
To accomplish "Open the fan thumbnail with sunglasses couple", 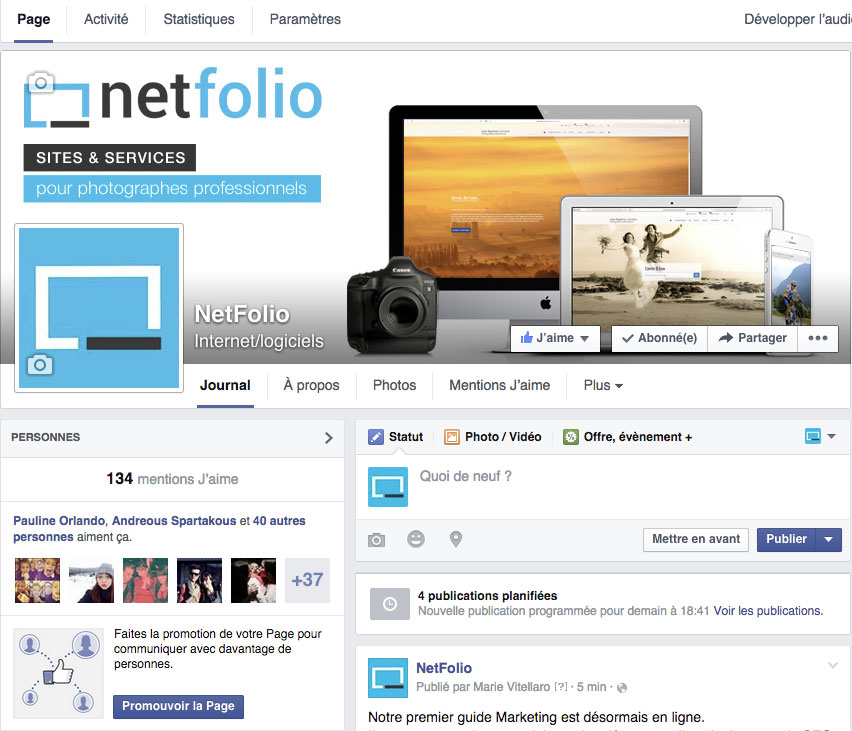I will tap(199, 580).
